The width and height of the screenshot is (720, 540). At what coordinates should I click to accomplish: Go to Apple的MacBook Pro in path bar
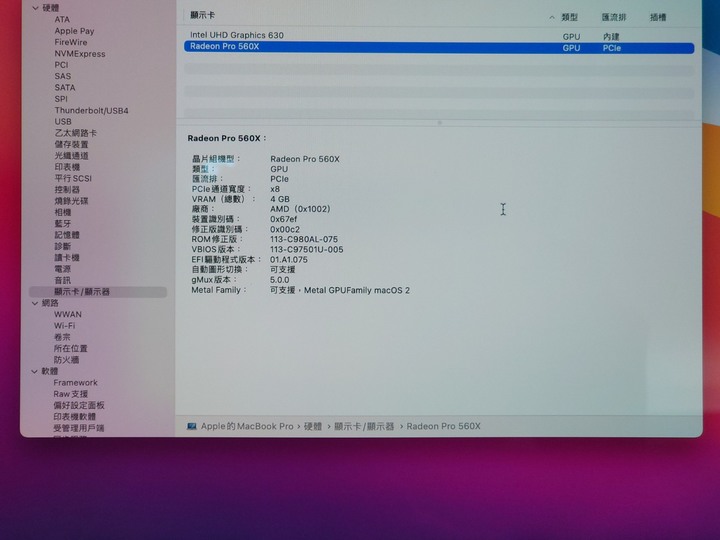pyautogui.click(x=247, y=426)
